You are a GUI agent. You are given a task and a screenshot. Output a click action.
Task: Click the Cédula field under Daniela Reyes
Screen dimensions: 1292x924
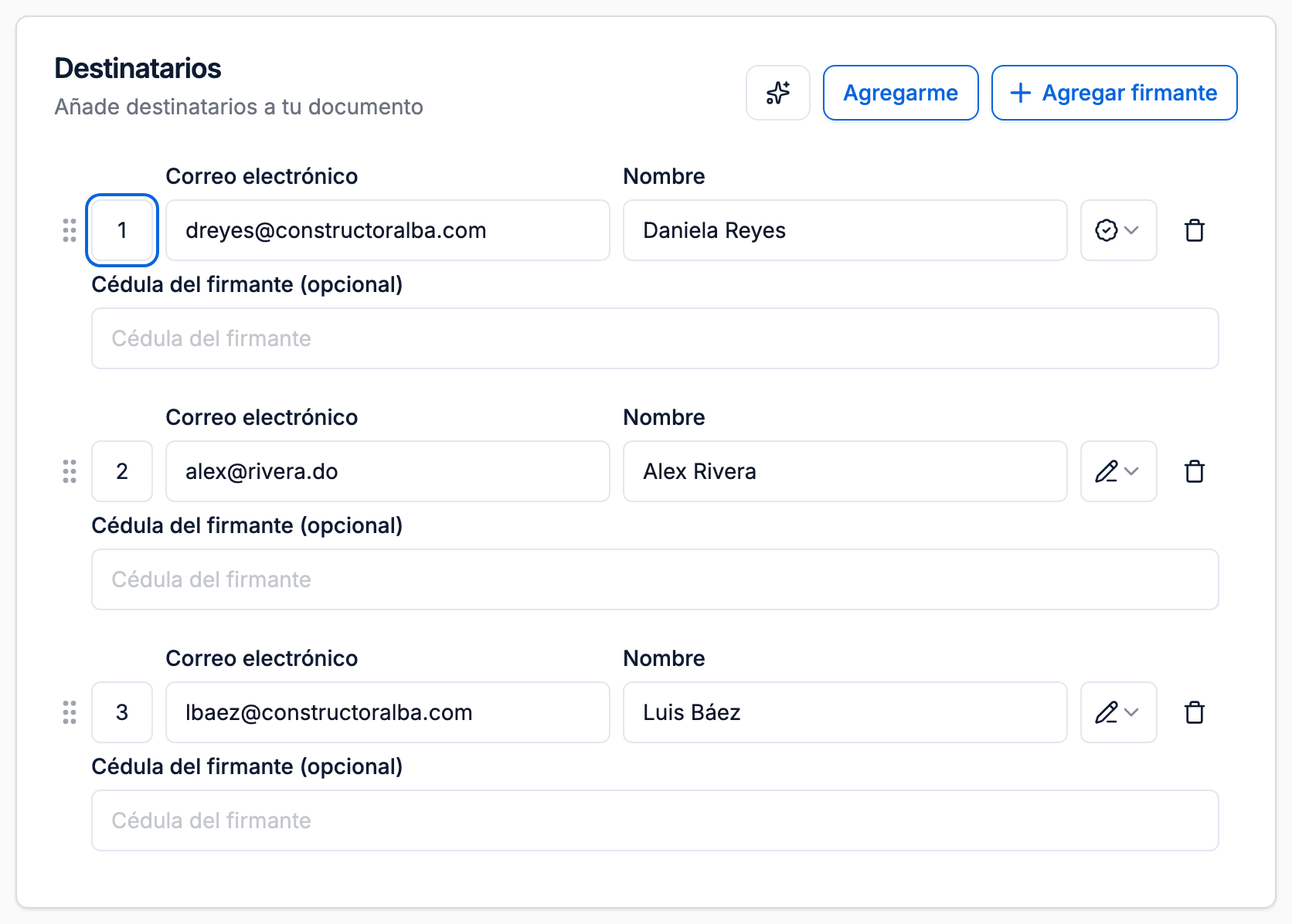[x=655, y=338]
